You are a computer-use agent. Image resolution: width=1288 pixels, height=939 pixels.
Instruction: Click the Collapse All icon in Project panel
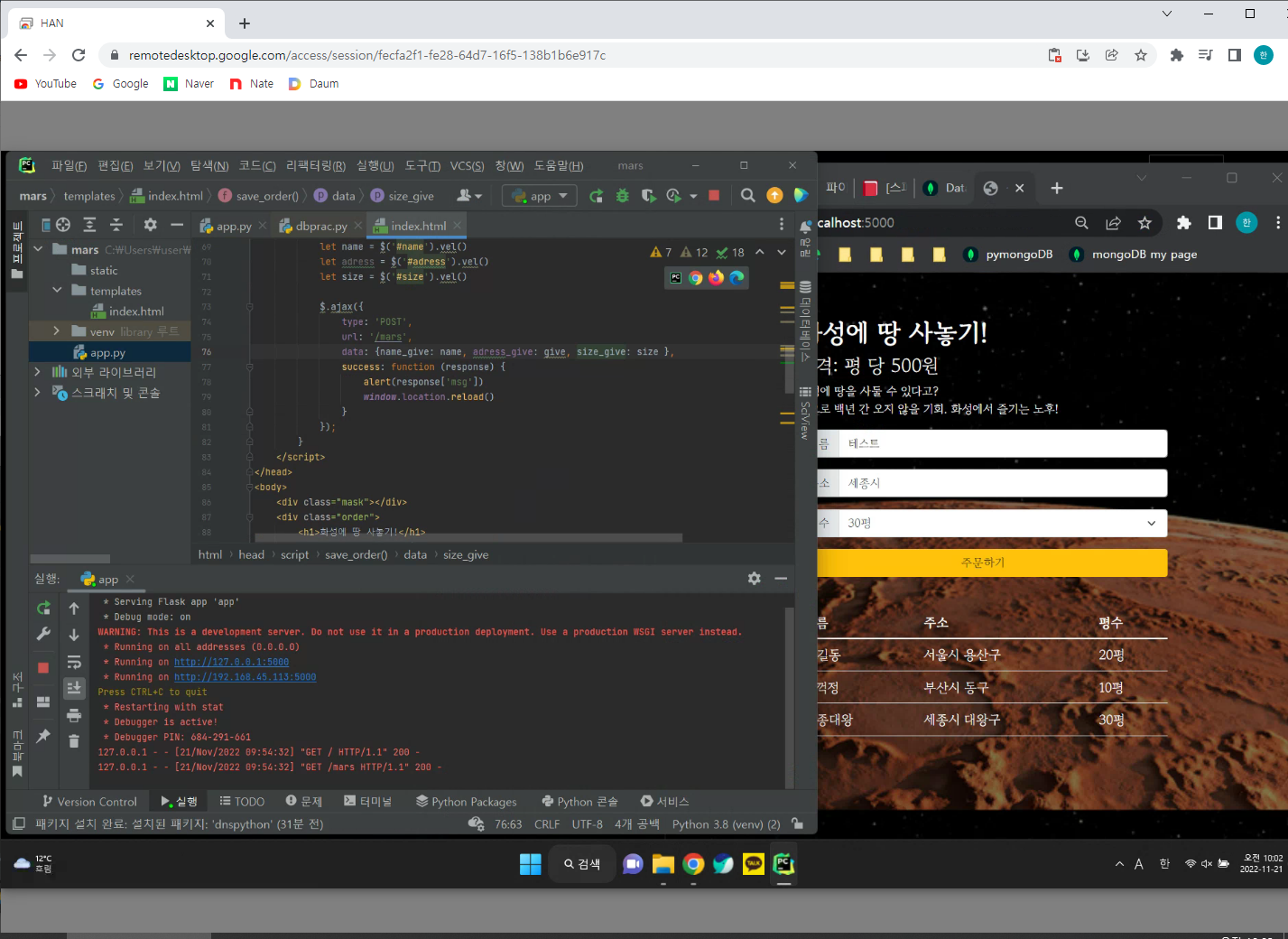(x=116, y=225)
